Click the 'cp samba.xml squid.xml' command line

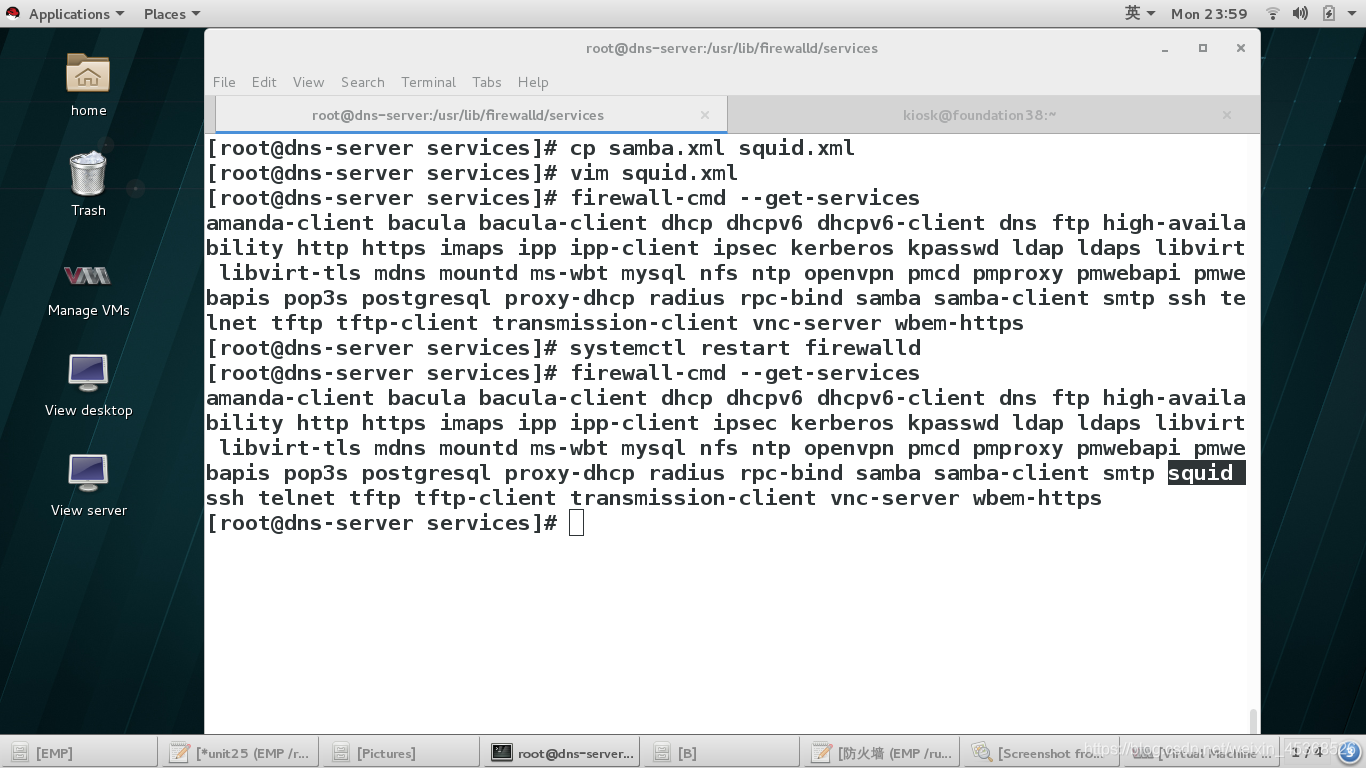pyautogui.click(x=712, y=148)
